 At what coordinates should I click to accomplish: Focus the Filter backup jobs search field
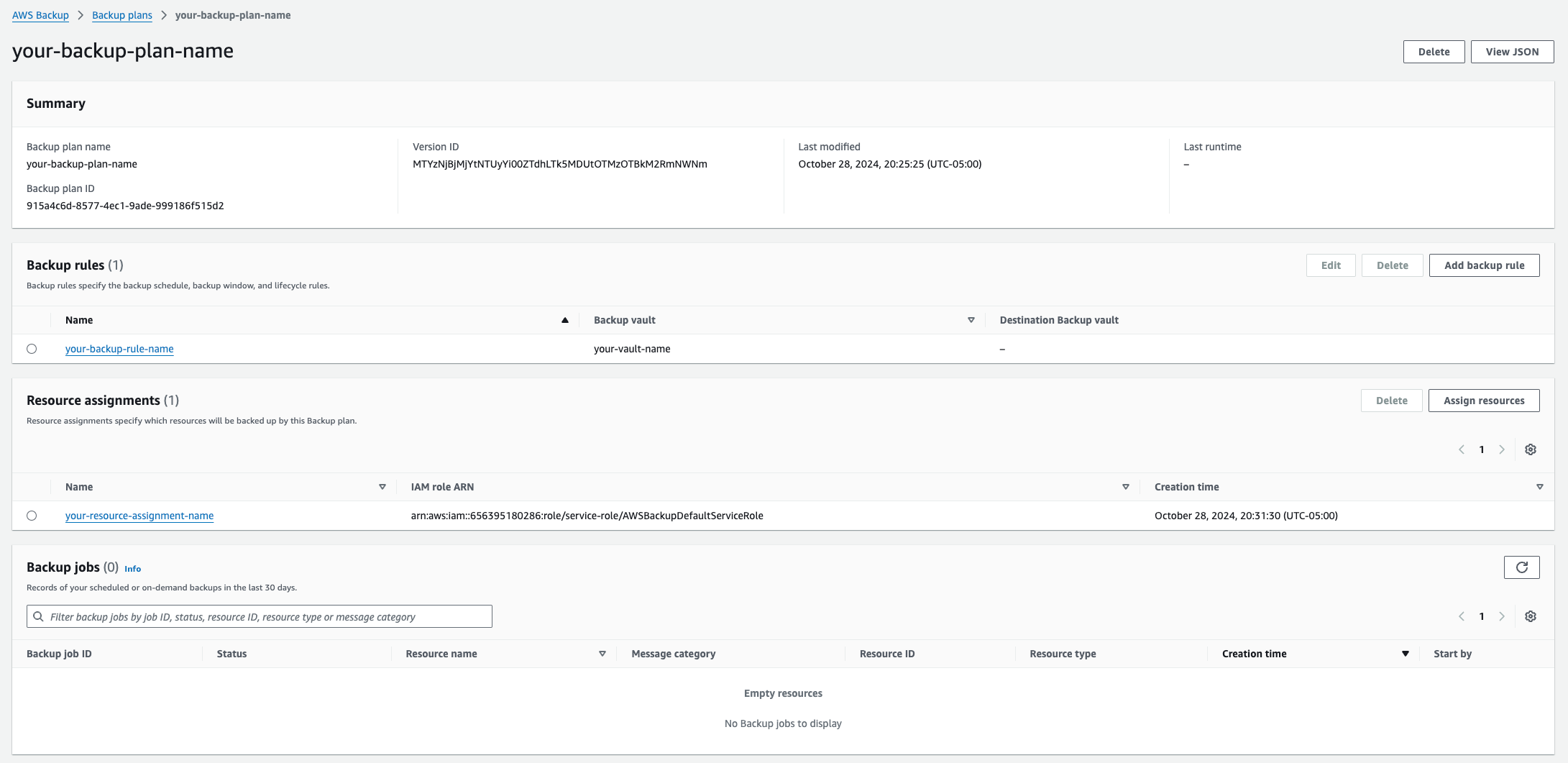(x=260, y=616)
